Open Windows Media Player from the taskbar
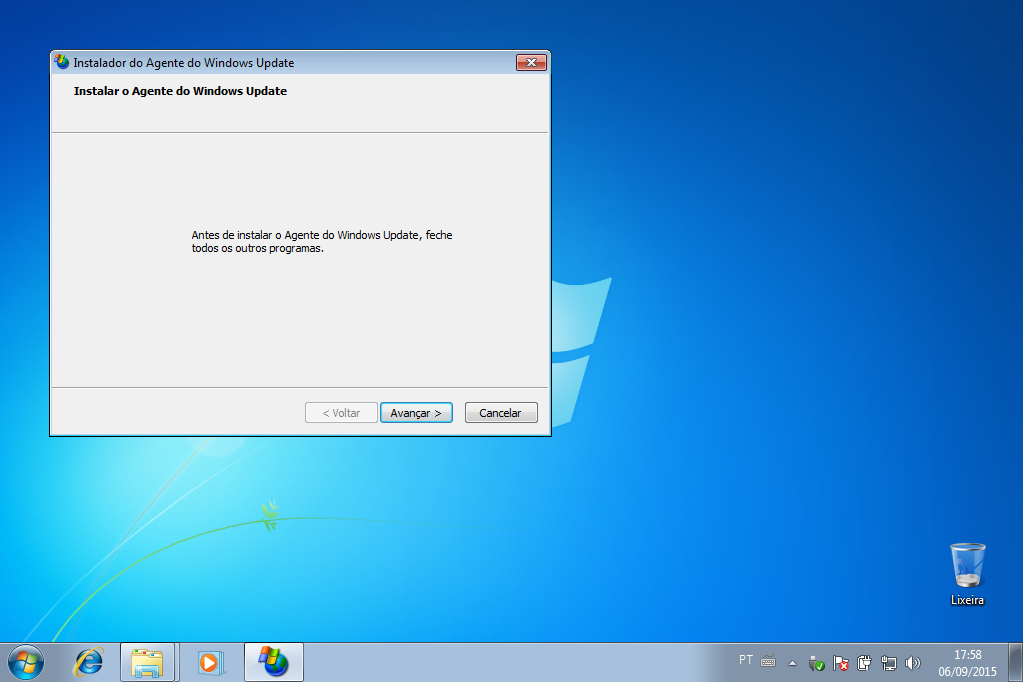 pos(210,662)
